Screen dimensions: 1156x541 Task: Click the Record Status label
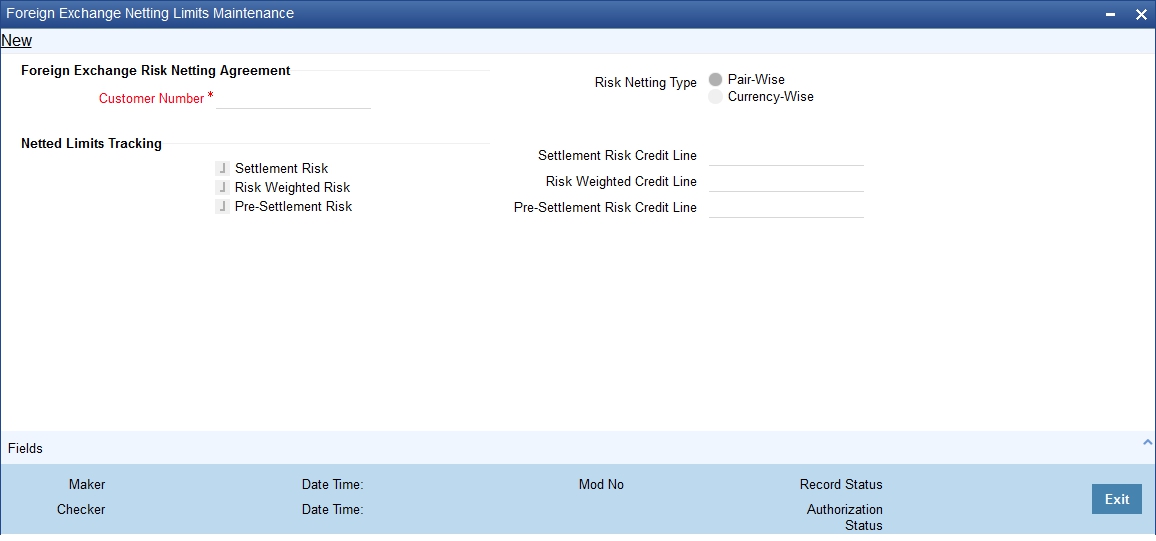click(841, 484)
